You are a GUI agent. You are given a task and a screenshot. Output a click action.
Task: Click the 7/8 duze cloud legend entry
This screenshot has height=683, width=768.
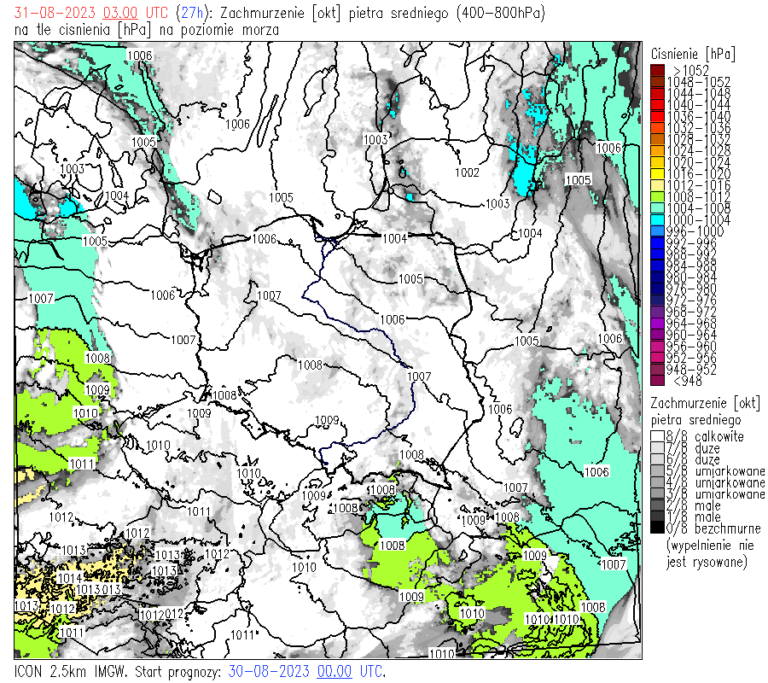click(x=692, y=448)
